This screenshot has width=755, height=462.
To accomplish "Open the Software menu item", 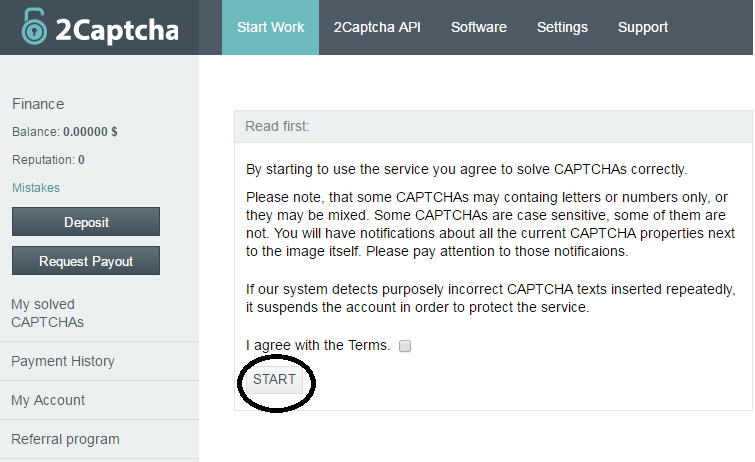I will pos(478,27).
